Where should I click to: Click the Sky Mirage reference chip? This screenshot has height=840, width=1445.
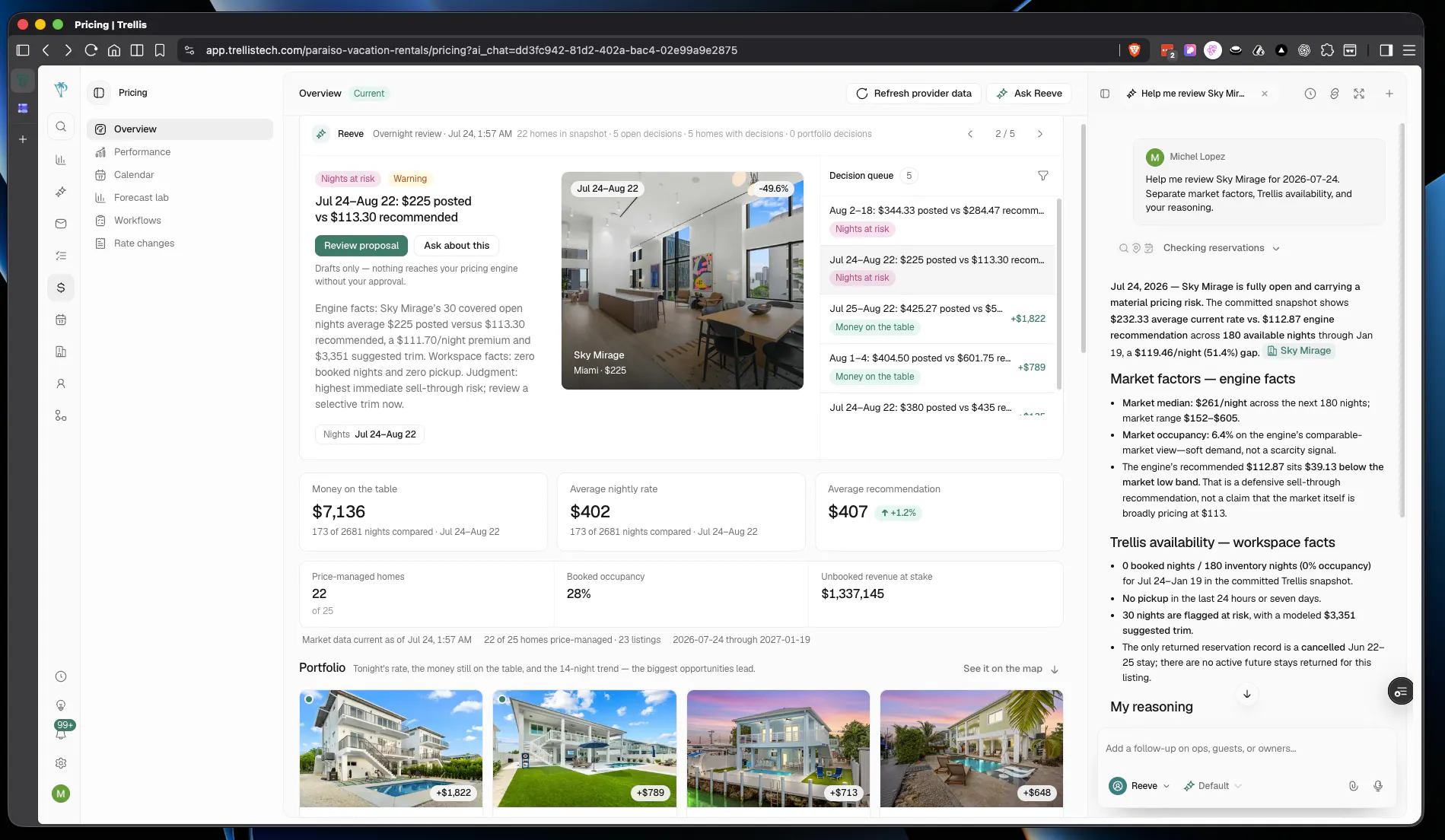[x=1299, y=351]
